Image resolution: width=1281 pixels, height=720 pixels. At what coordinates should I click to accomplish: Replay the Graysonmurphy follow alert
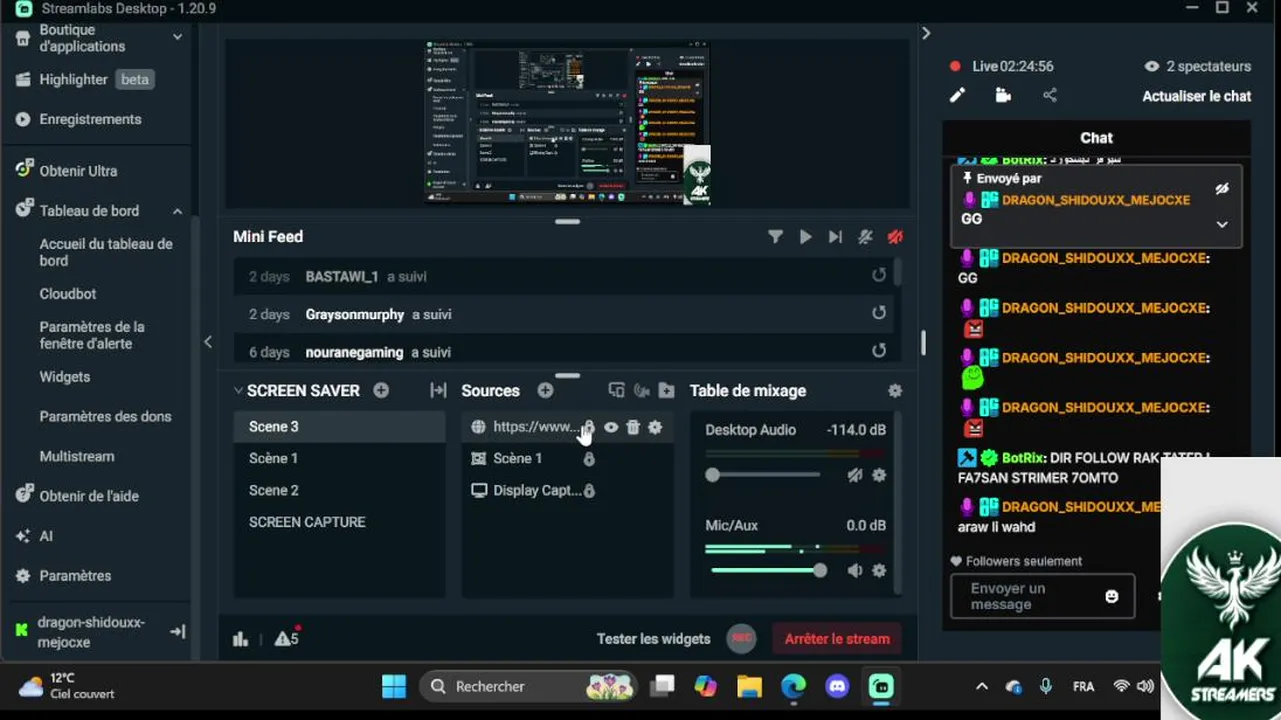(878, 313)
